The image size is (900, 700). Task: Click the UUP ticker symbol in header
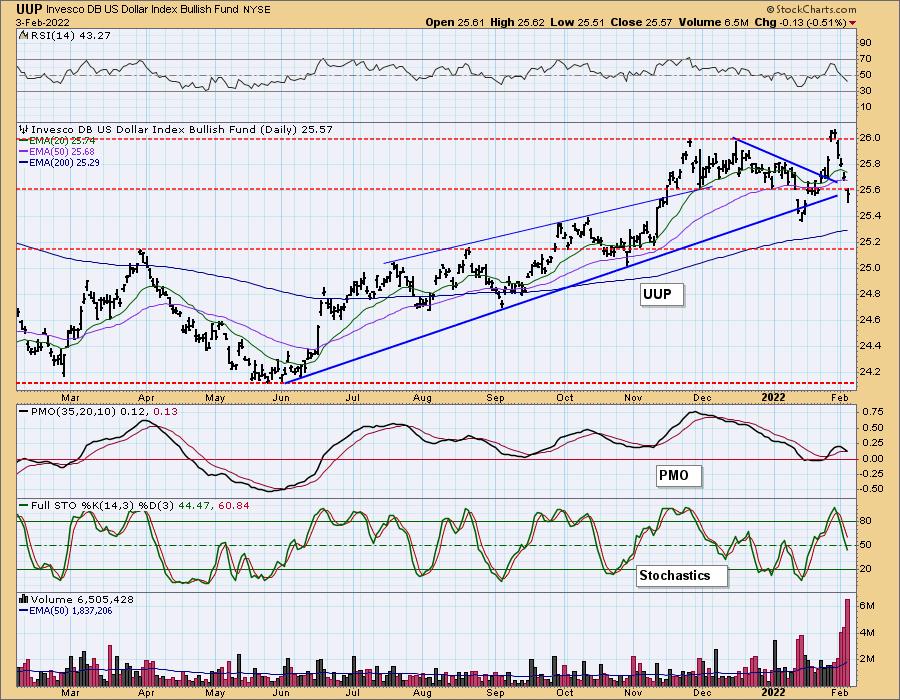click(29, 9)
